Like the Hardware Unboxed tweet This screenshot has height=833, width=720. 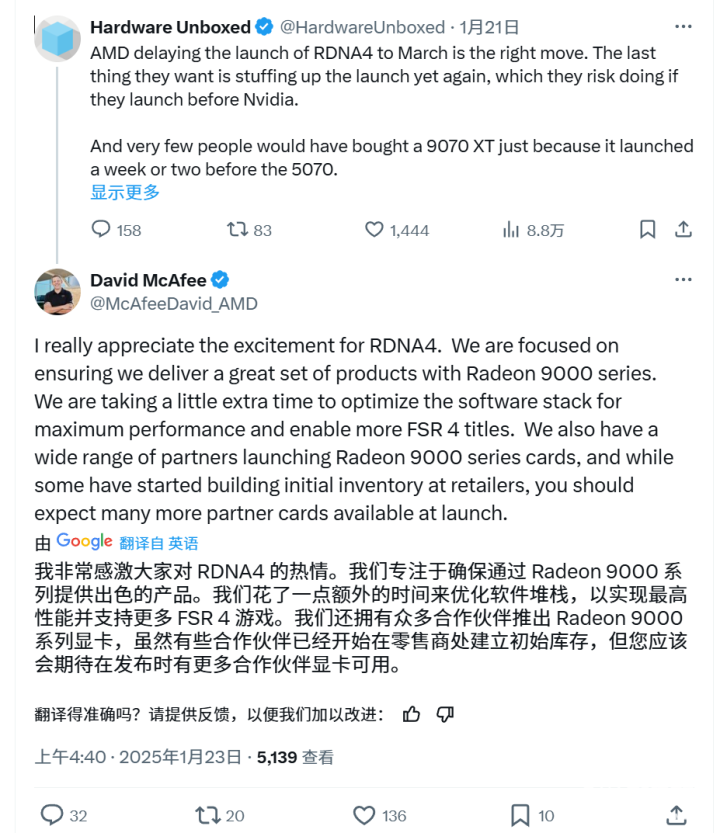tap(374, 230)
